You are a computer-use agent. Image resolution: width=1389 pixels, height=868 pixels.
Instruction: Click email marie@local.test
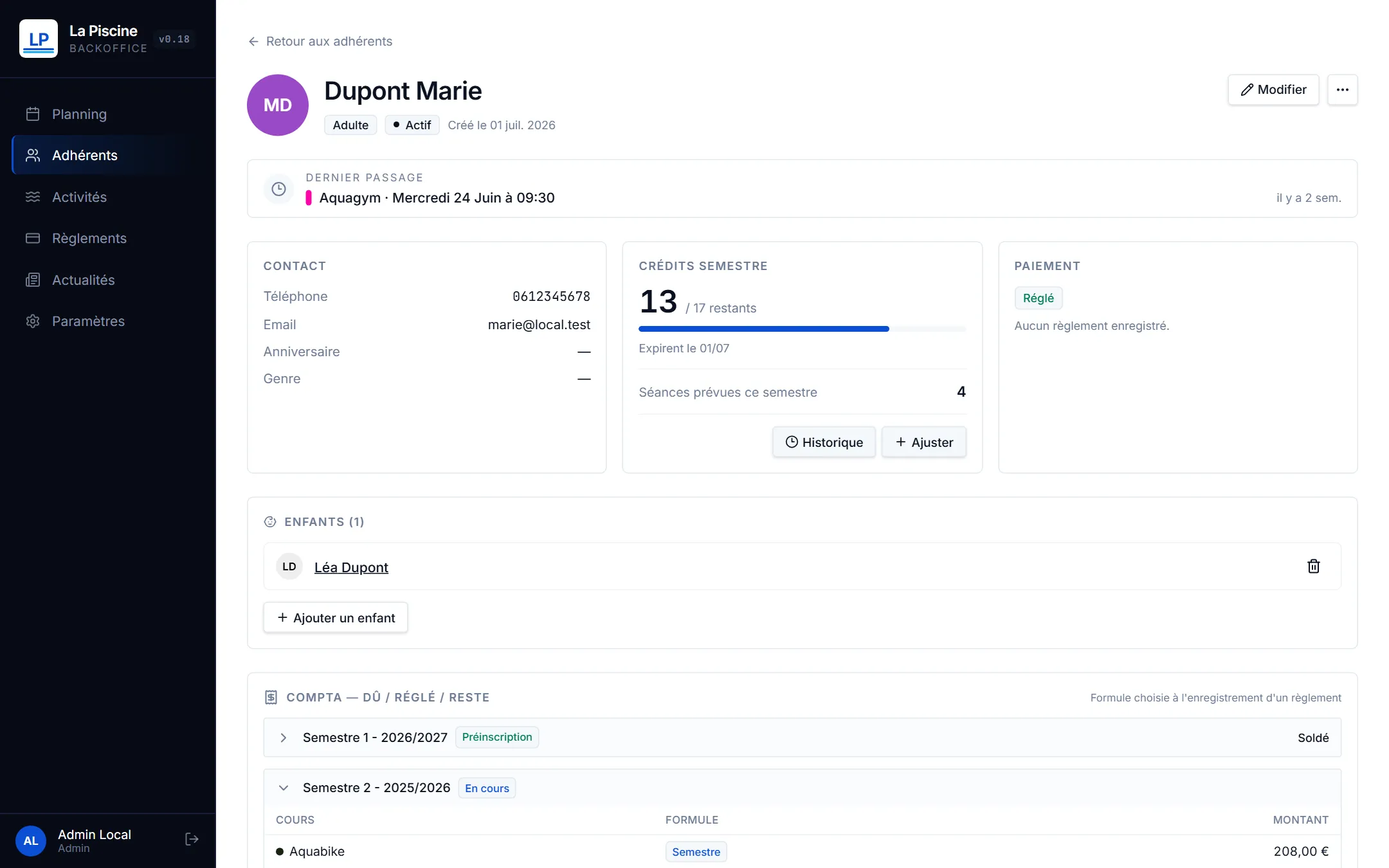click(x=539, y=325)
